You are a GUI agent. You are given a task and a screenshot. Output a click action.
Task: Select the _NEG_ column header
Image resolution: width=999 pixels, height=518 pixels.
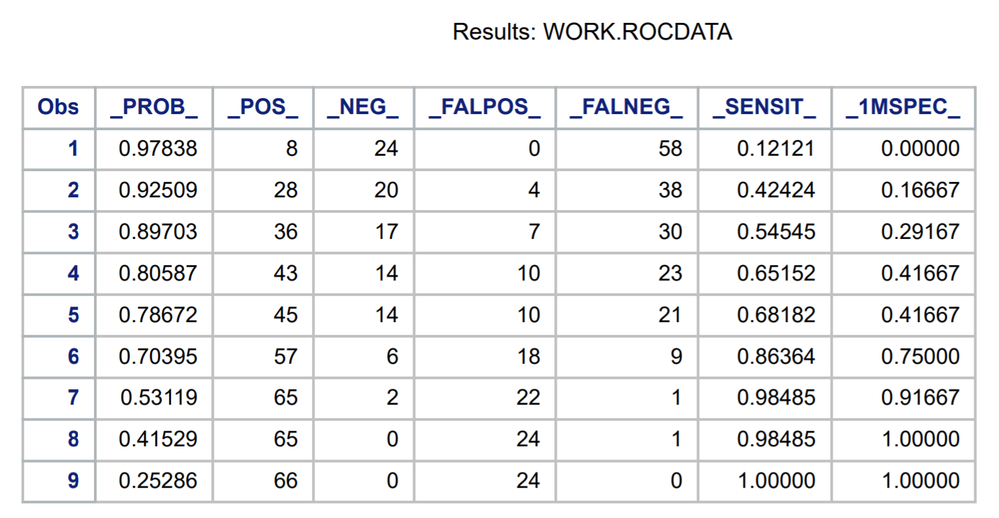[x=363, y=108]
